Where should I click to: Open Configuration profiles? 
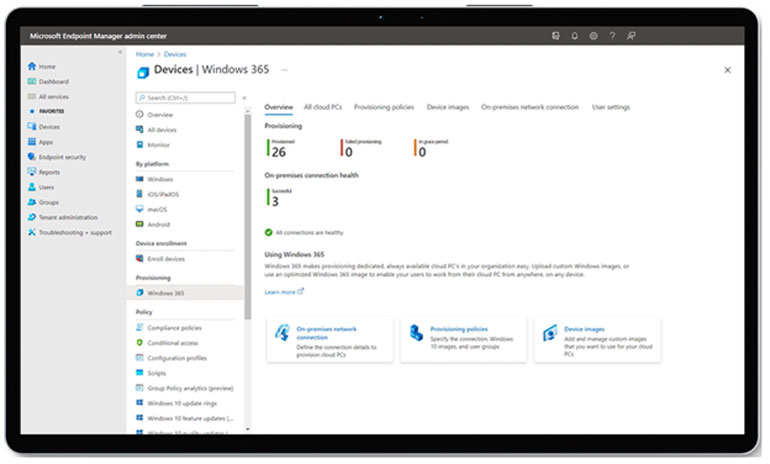tap(171, 358)
